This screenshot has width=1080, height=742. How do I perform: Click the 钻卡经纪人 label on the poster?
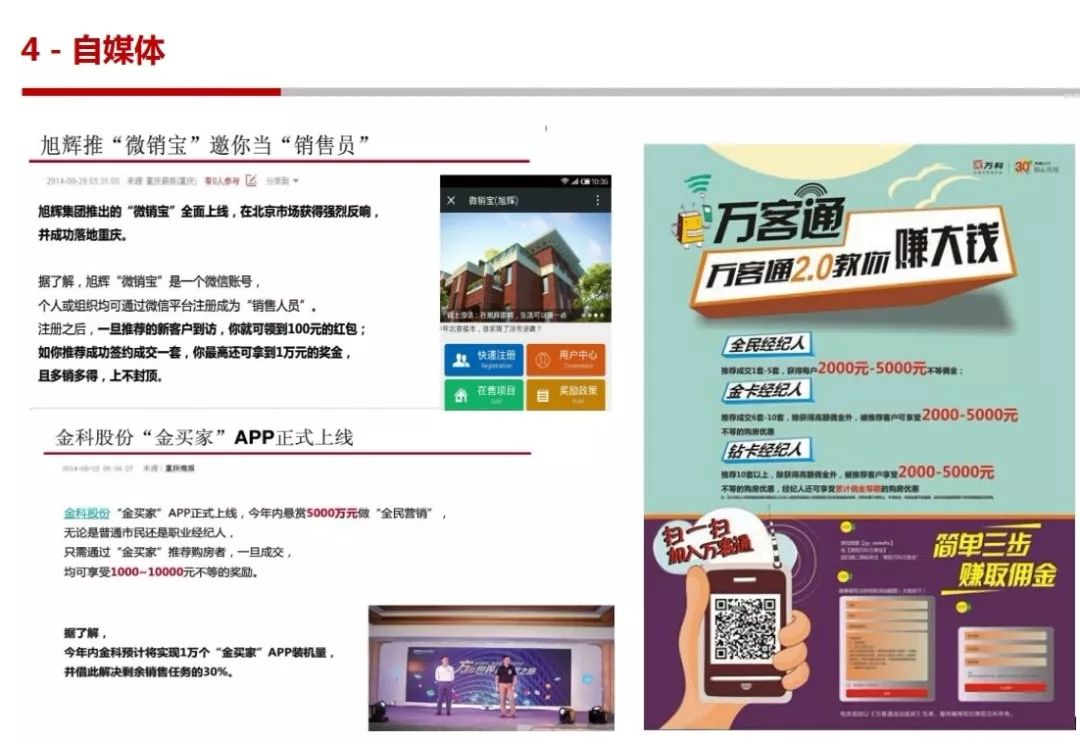[x=767, y=451]
